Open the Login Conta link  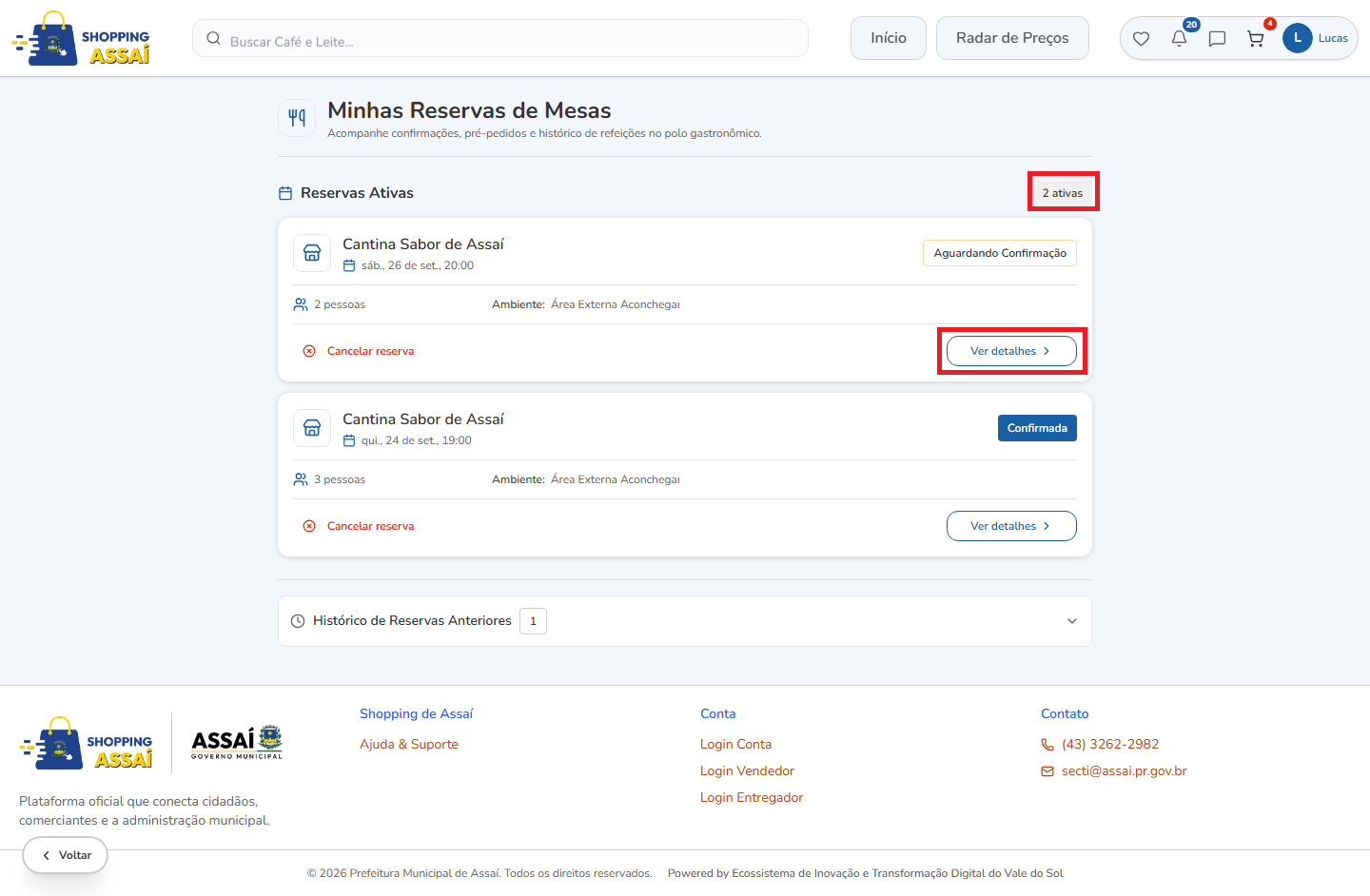pyautogui.click(x=735, y=745)
